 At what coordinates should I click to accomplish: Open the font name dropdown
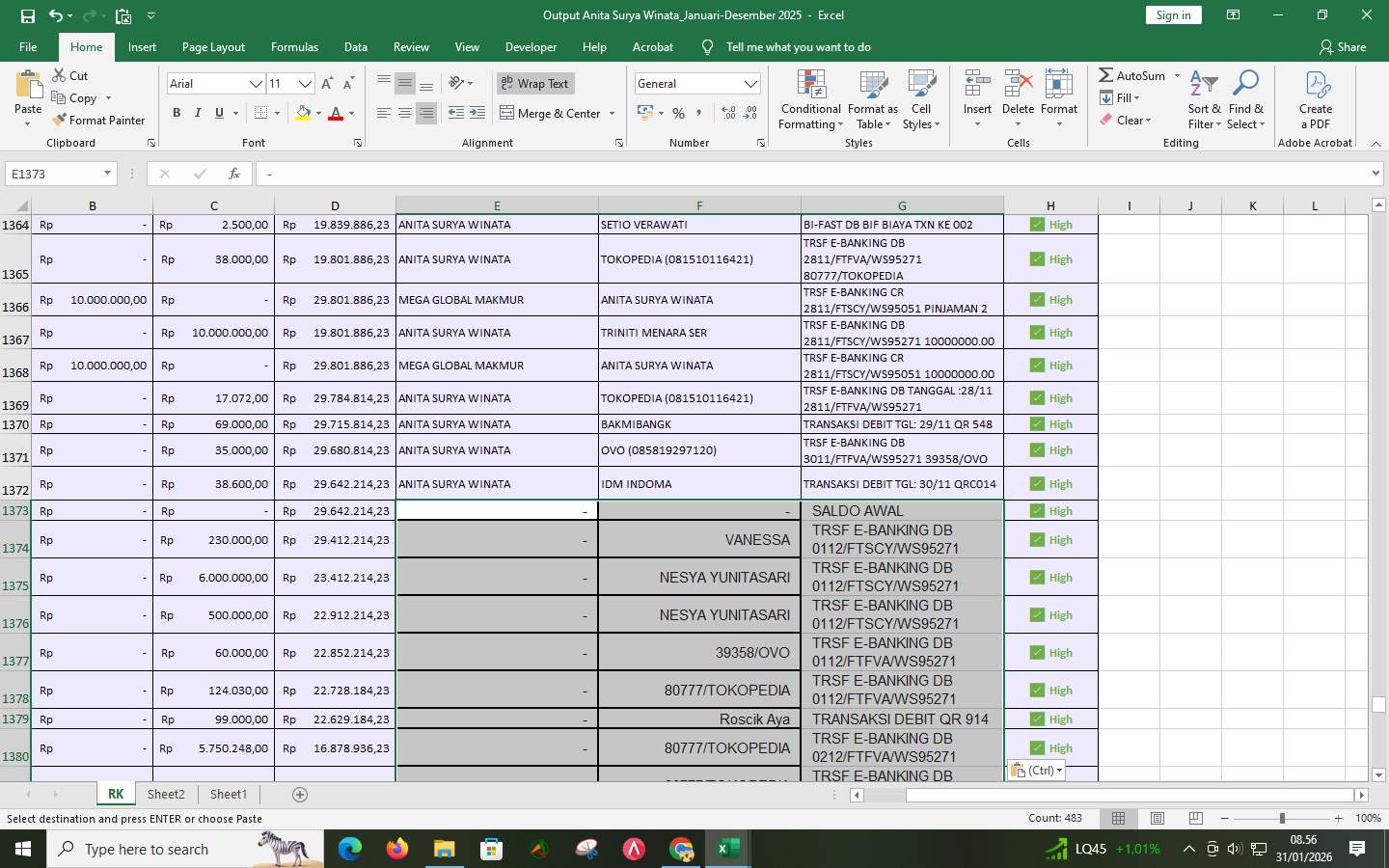click(257, 84)
